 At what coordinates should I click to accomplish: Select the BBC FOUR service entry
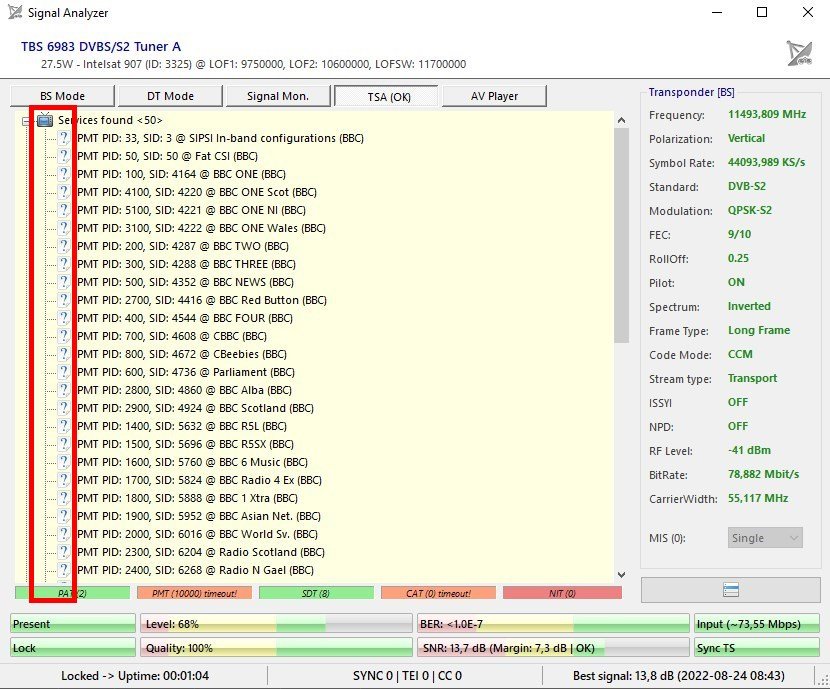(x=185, y=318)
